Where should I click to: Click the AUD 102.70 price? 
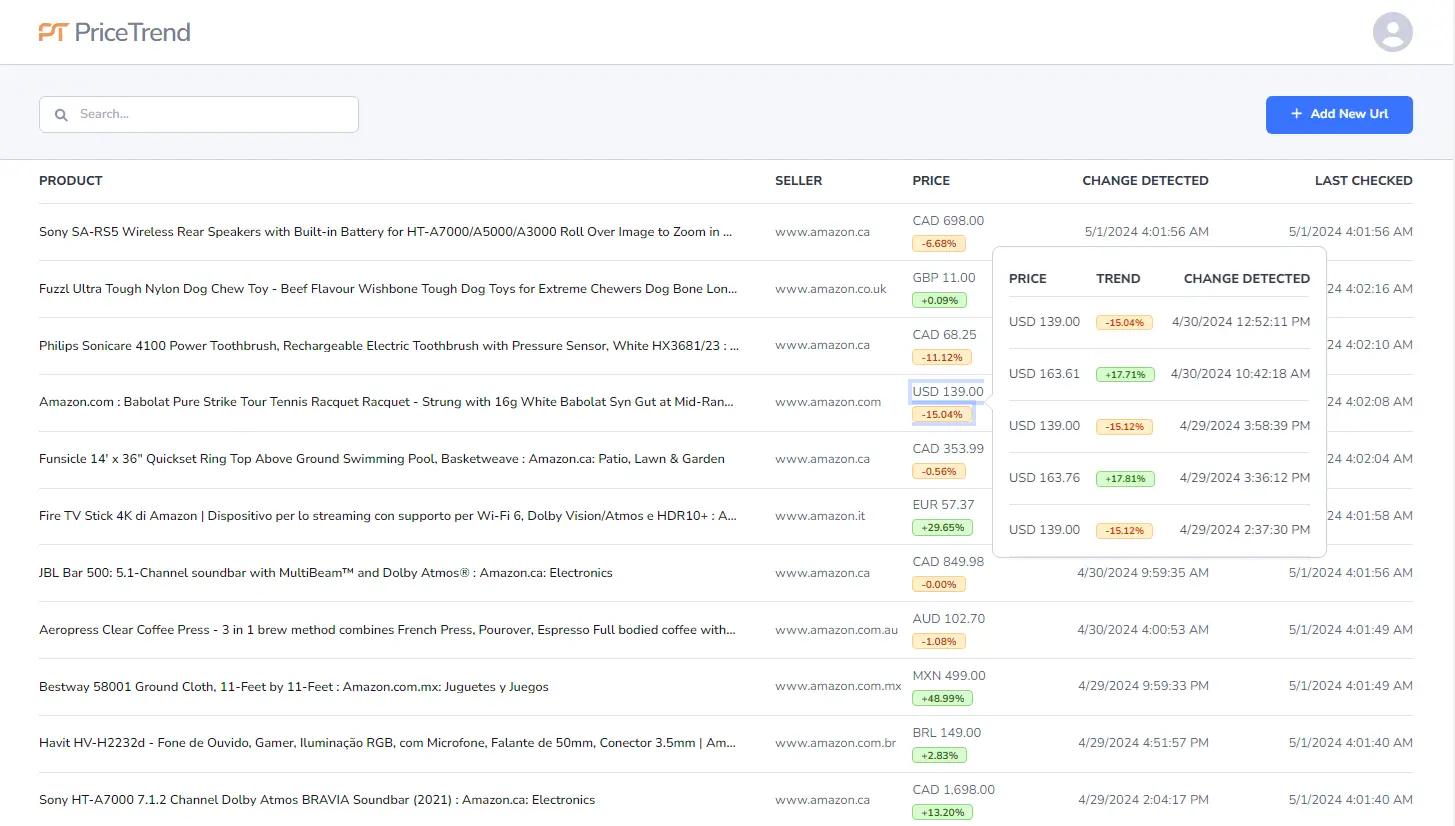pos(948,619)
